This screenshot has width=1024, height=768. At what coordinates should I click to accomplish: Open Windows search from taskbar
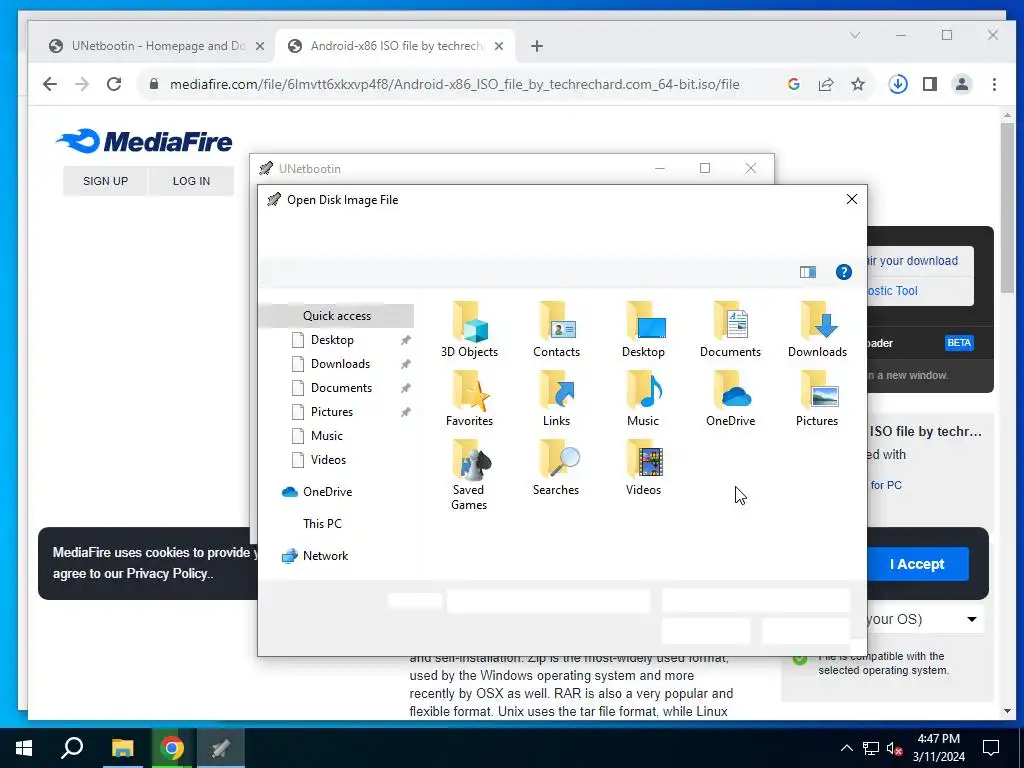click(72, 748)
